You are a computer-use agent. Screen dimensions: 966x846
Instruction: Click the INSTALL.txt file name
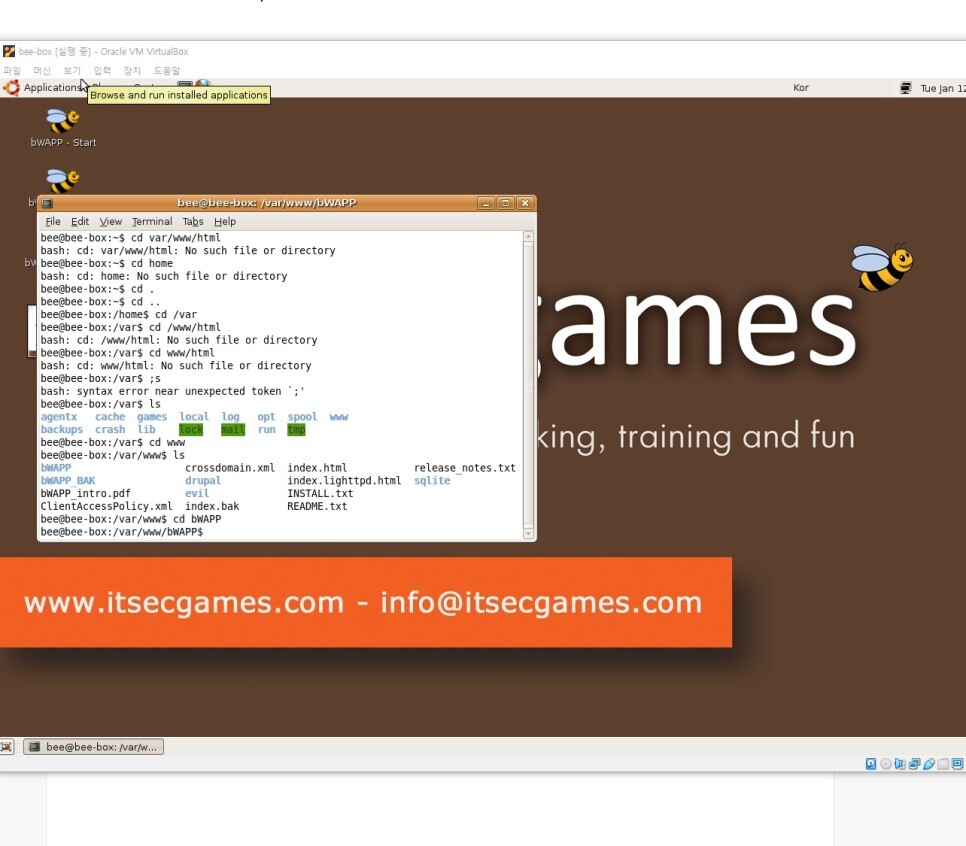point(320,494)
